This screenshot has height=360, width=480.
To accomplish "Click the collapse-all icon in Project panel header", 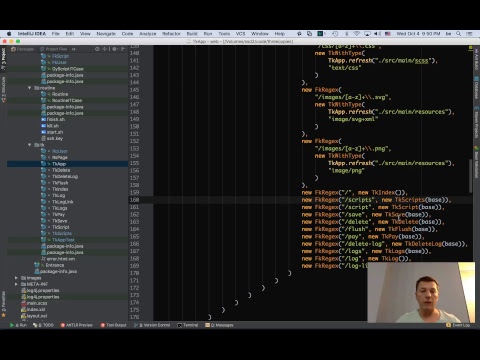I will [x=105, y=49].
